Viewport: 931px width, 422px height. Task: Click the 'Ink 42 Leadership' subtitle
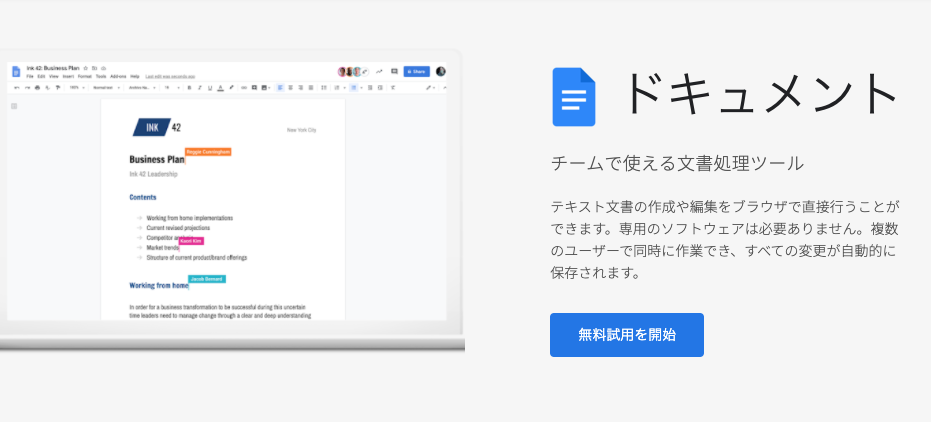click(153, 174)
